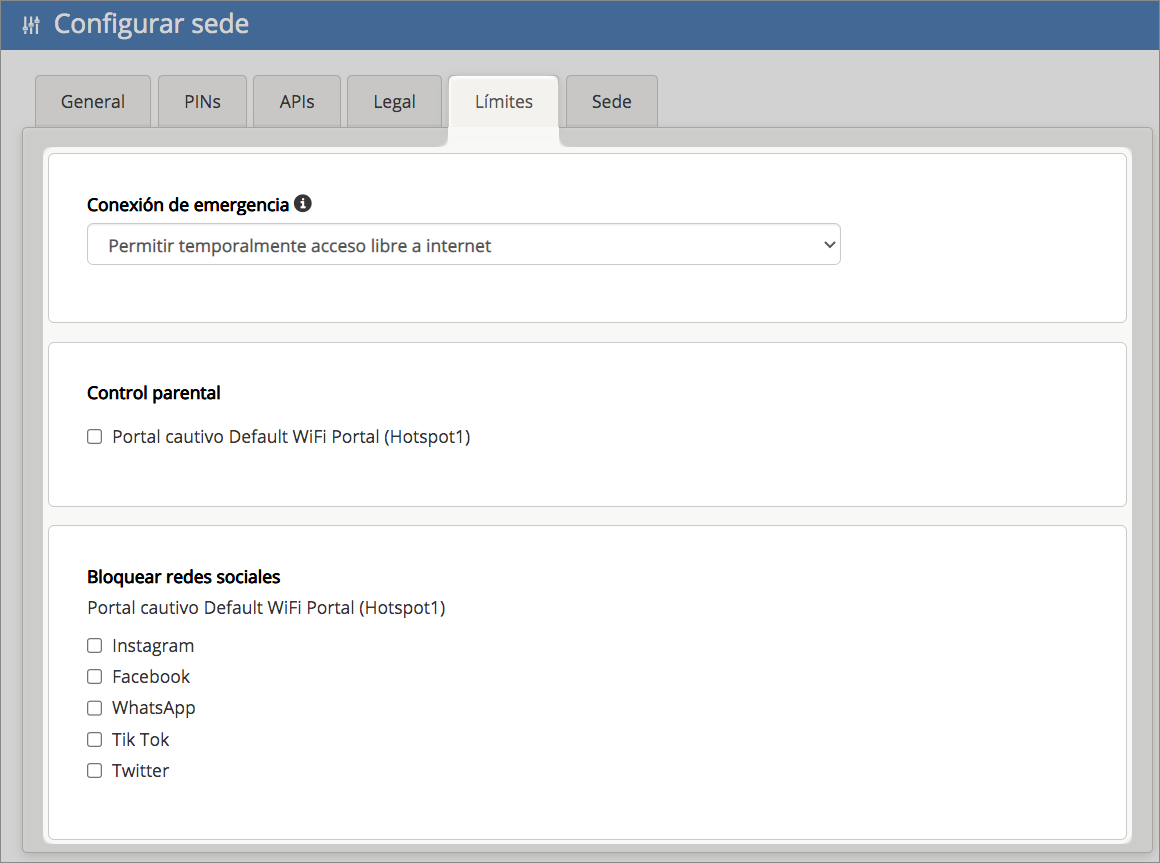Switch to the PINs tab

coord(202,102)
